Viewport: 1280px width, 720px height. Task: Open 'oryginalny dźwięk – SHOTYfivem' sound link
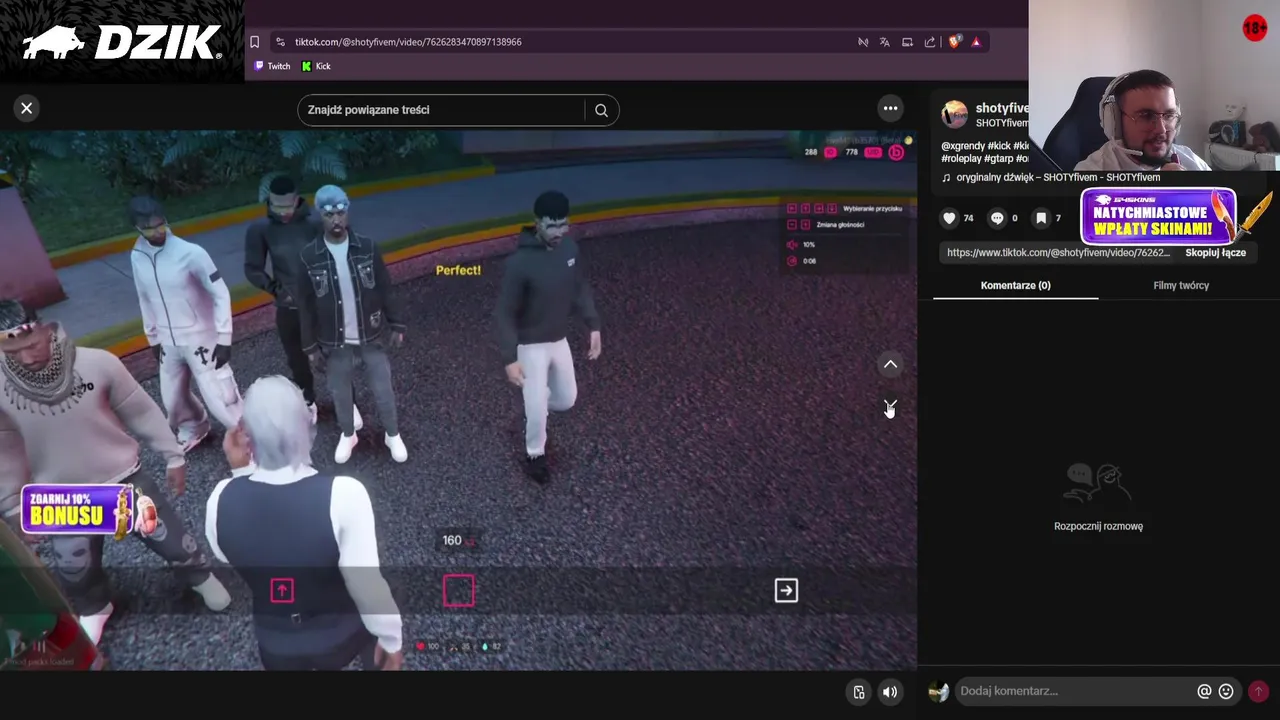pos(1057,177)
